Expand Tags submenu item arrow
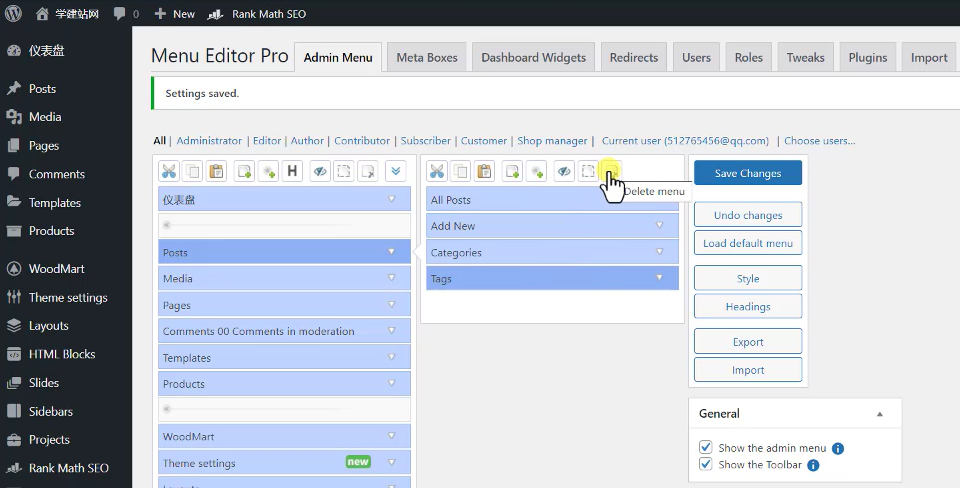The width and height of the screenshot is (960, 488). pos(659,278)
